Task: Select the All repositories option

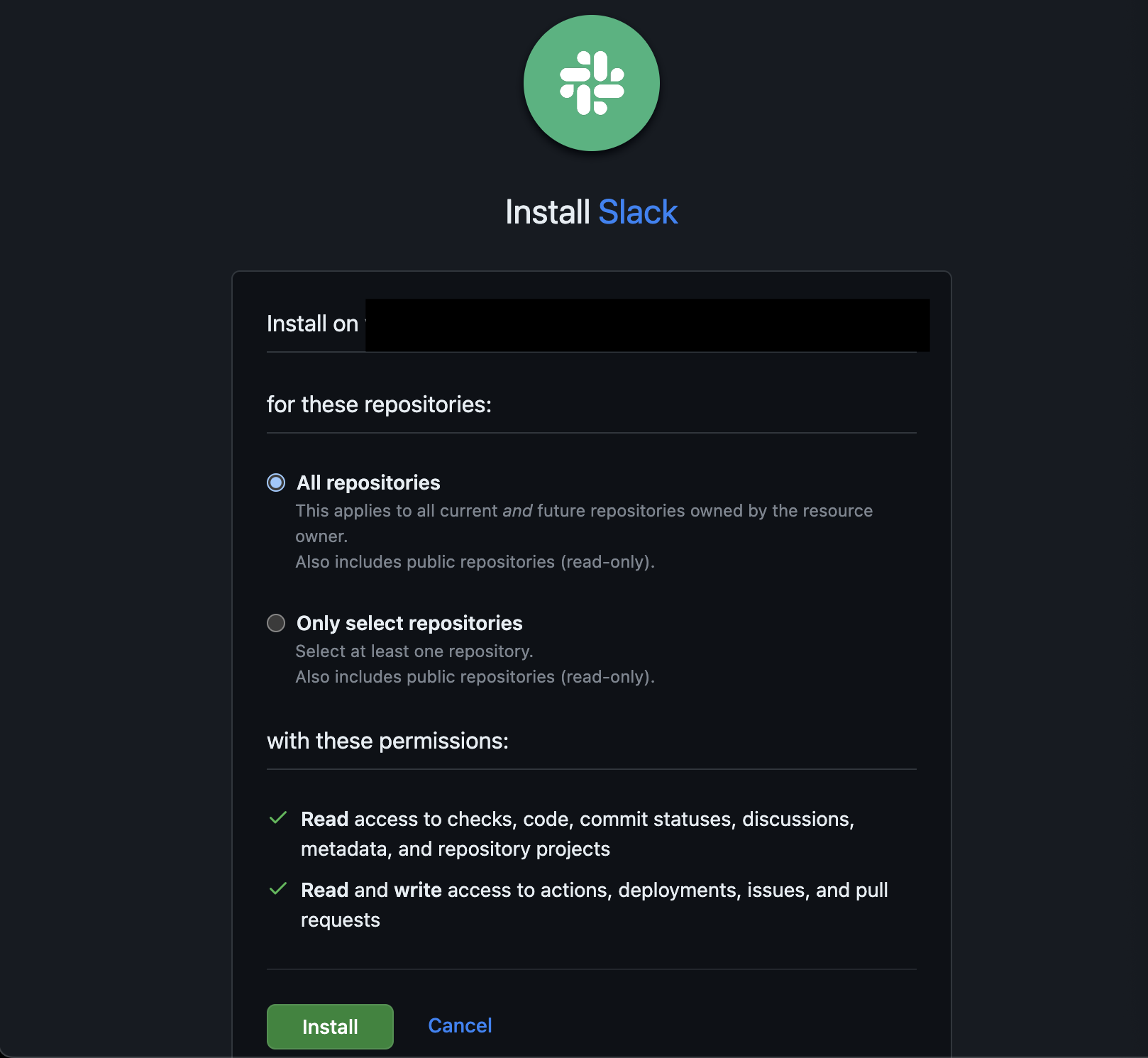Action: tap(276, 483)
